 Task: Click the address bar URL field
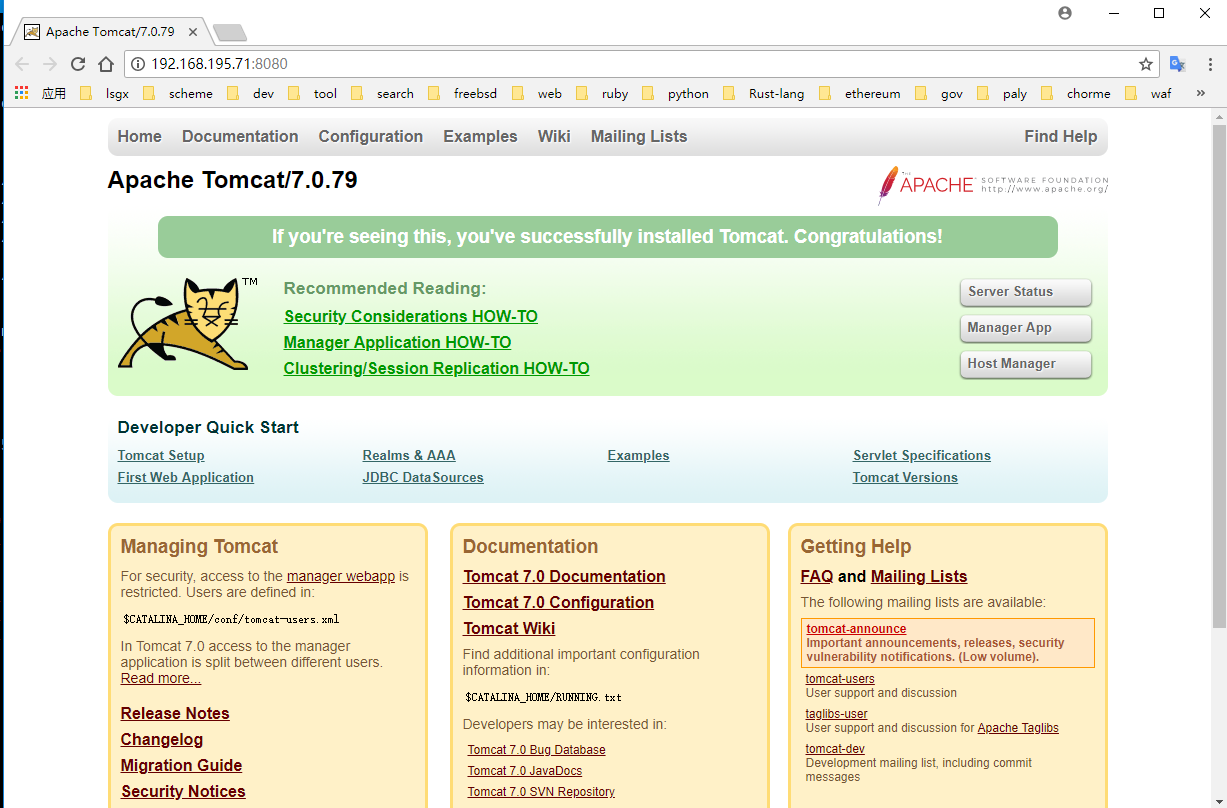coord(640,64)
